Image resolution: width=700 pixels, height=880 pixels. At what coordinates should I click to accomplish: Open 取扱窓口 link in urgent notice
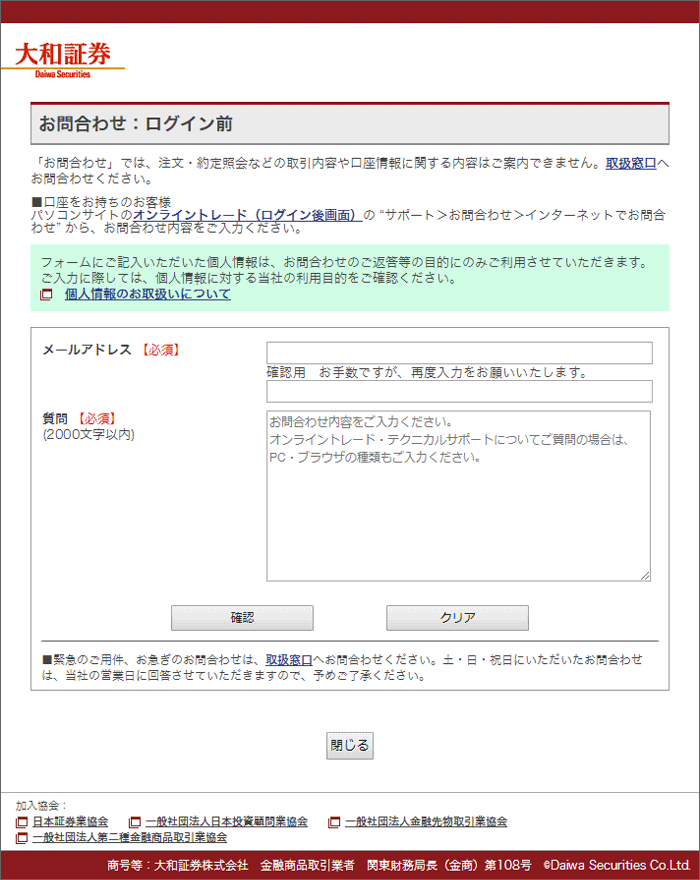[x=289, y=660]
